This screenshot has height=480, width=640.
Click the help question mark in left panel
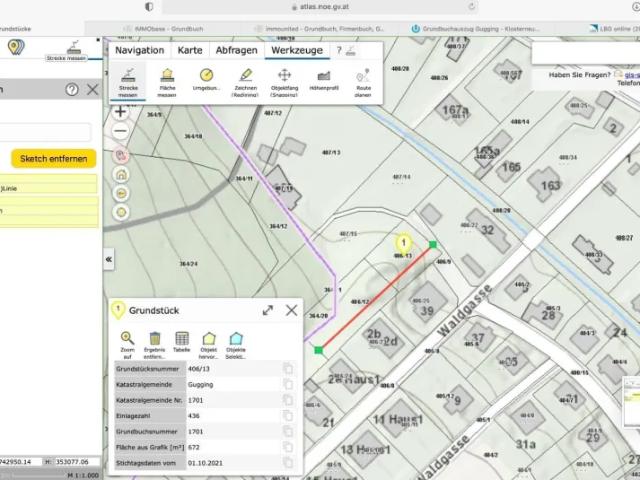point(72,89)
